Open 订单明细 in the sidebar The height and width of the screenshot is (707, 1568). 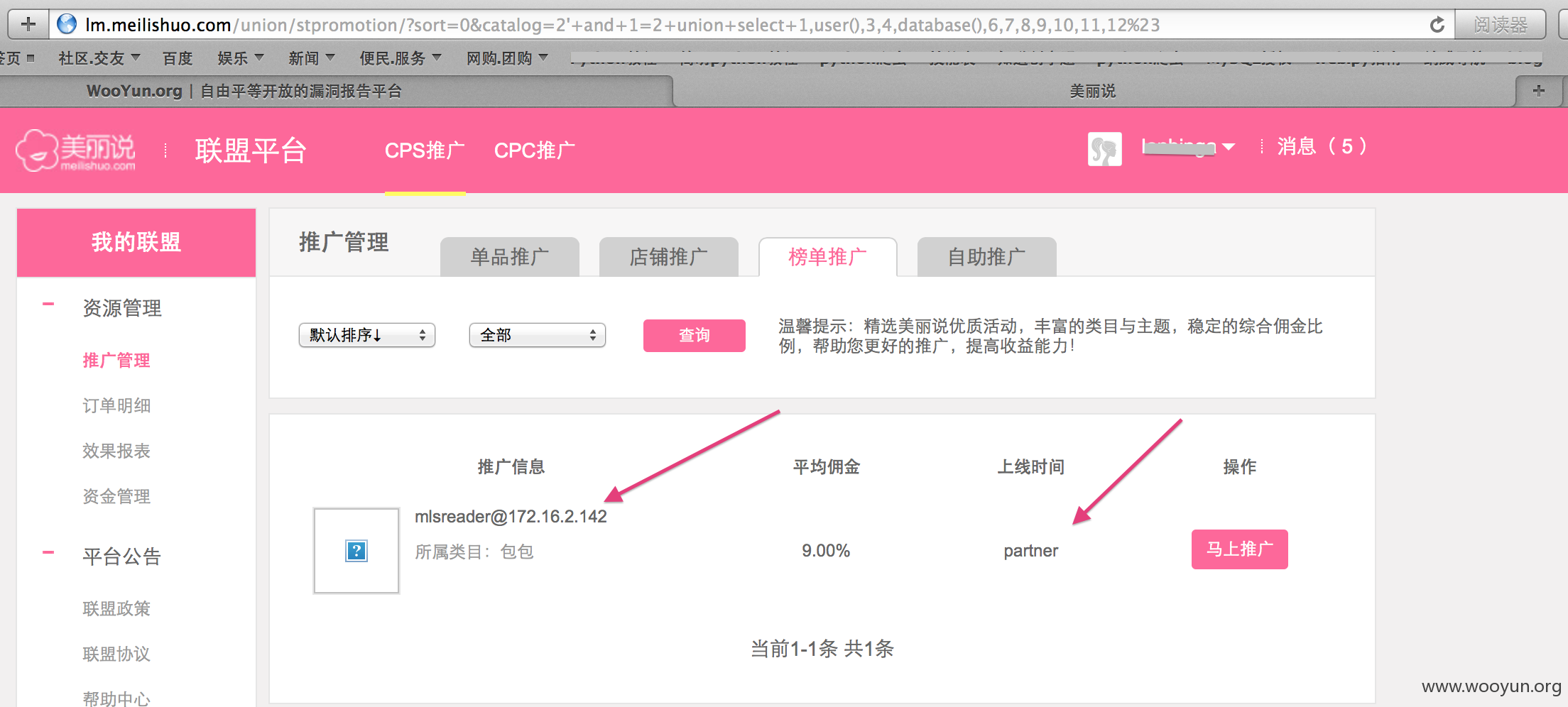[x=116, y=406]
